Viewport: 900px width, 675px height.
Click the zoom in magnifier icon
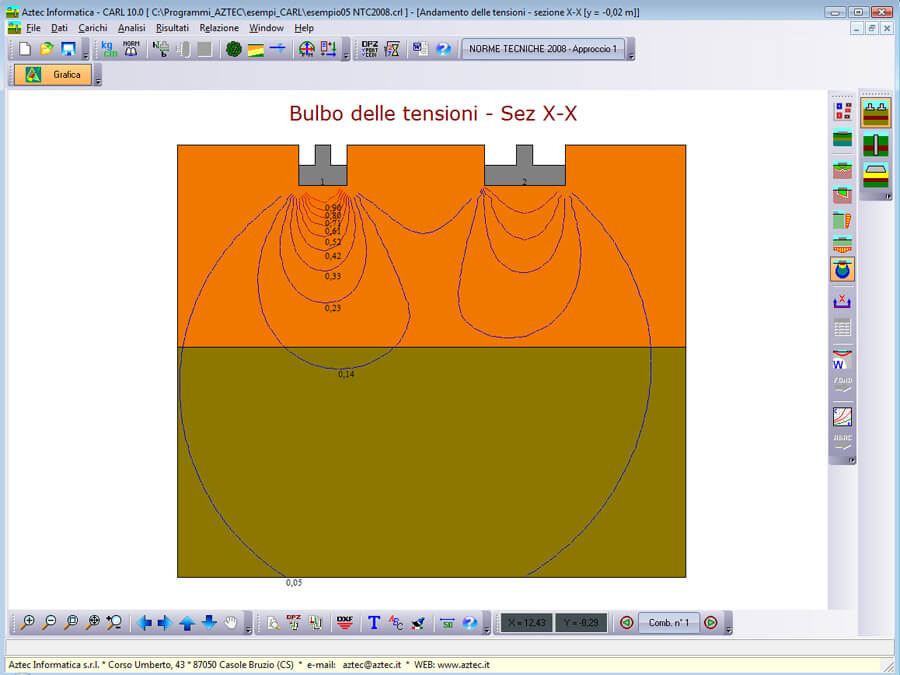[28, 622]
